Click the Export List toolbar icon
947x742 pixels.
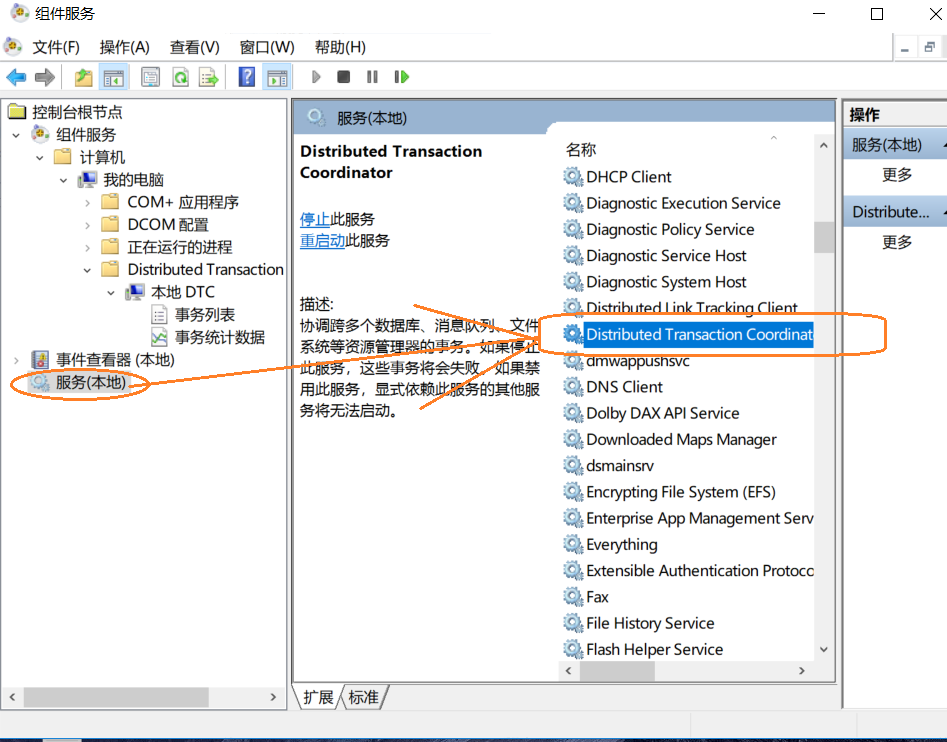(x=208, y=77)
